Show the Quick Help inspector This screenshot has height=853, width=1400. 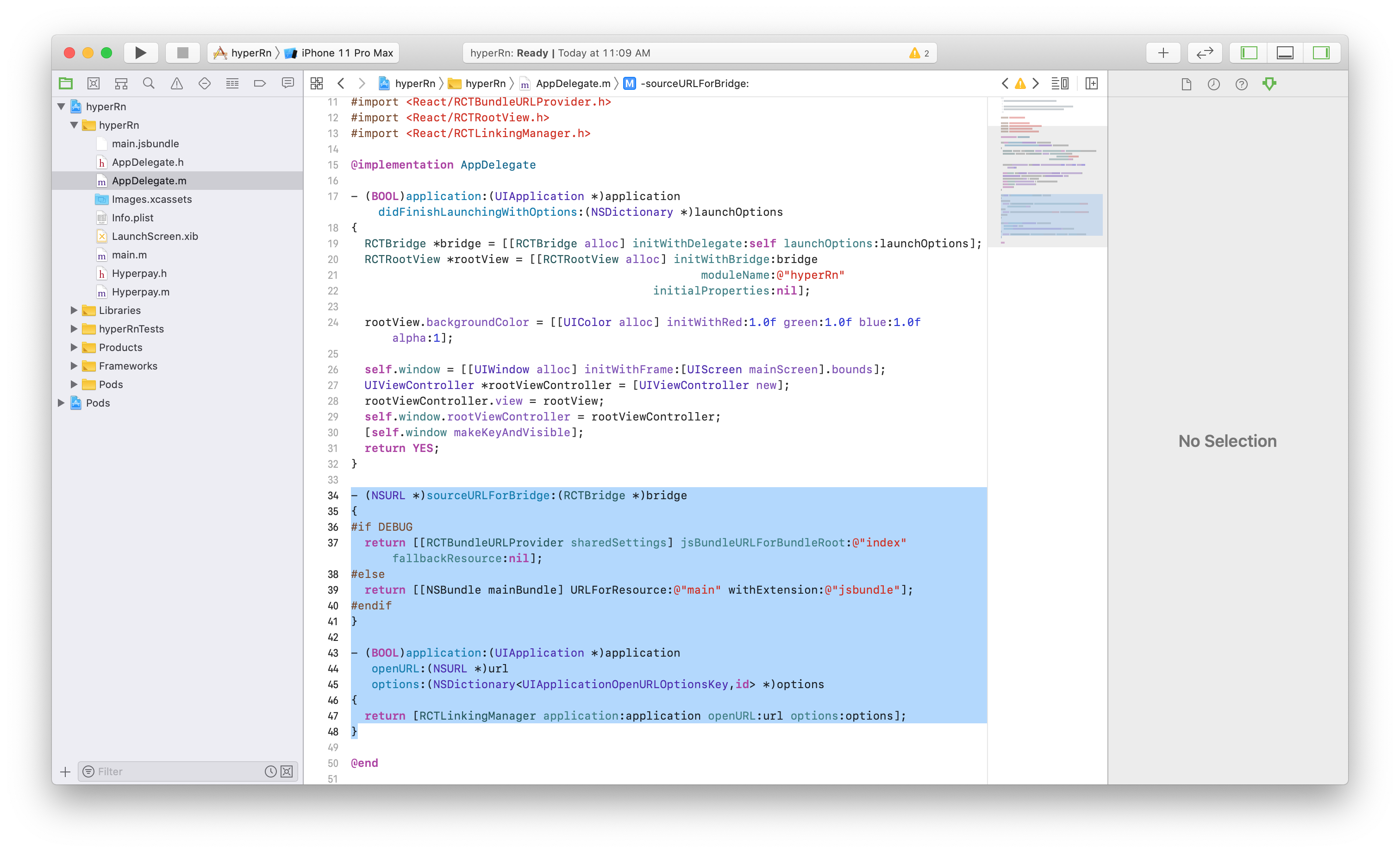click(1242, 84)
